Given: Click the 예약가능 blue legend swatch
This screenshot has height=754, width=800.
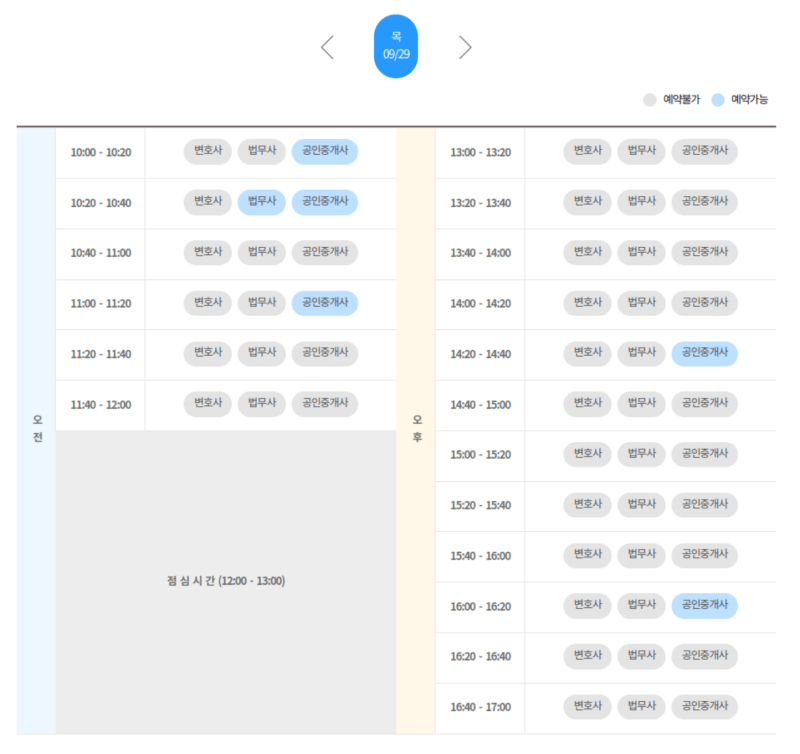Looking at the screenshot, I should [x=718, y=99].
